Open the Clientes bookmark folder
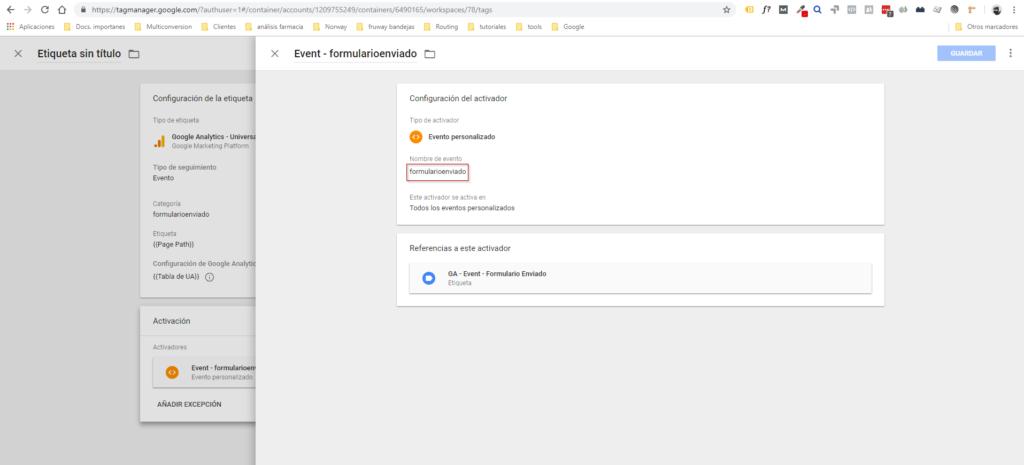The image size is (1024, 465). (x=218, y=27)
